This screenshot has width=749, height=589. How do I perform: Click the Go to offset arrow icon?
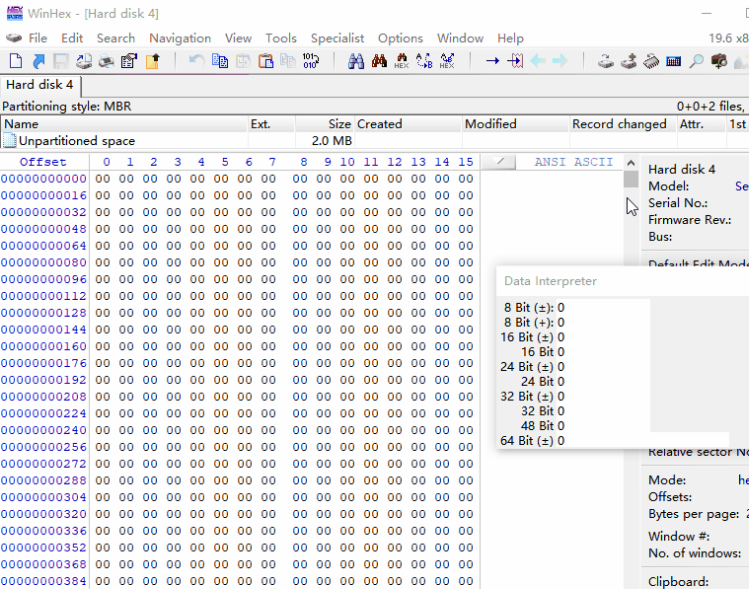492,61
